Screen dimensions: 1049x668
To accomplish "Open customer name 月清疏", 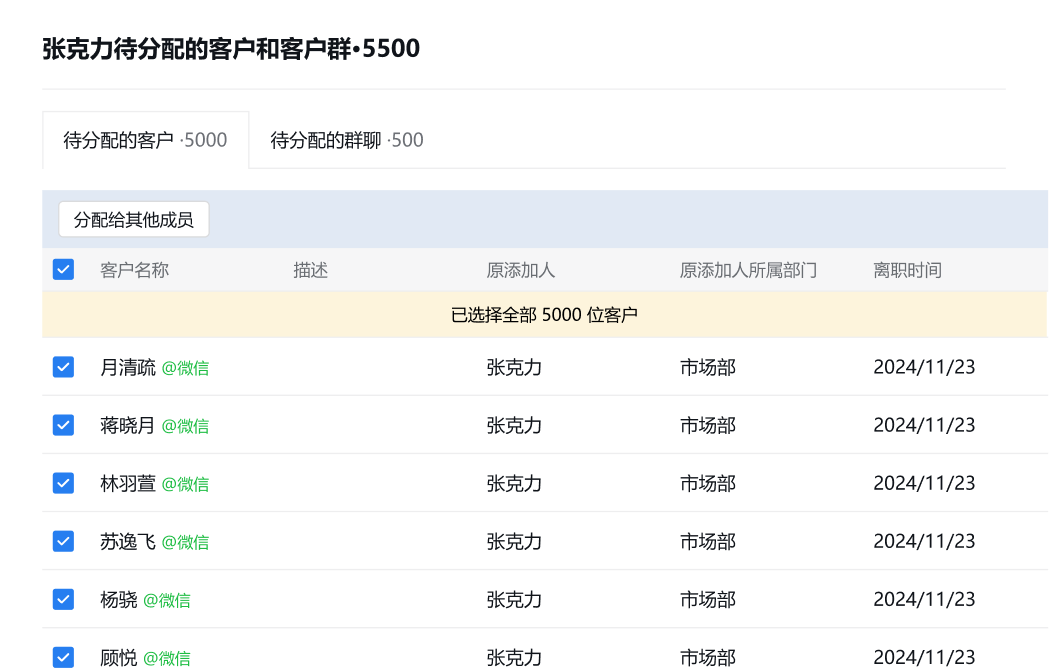I will 128,367.
